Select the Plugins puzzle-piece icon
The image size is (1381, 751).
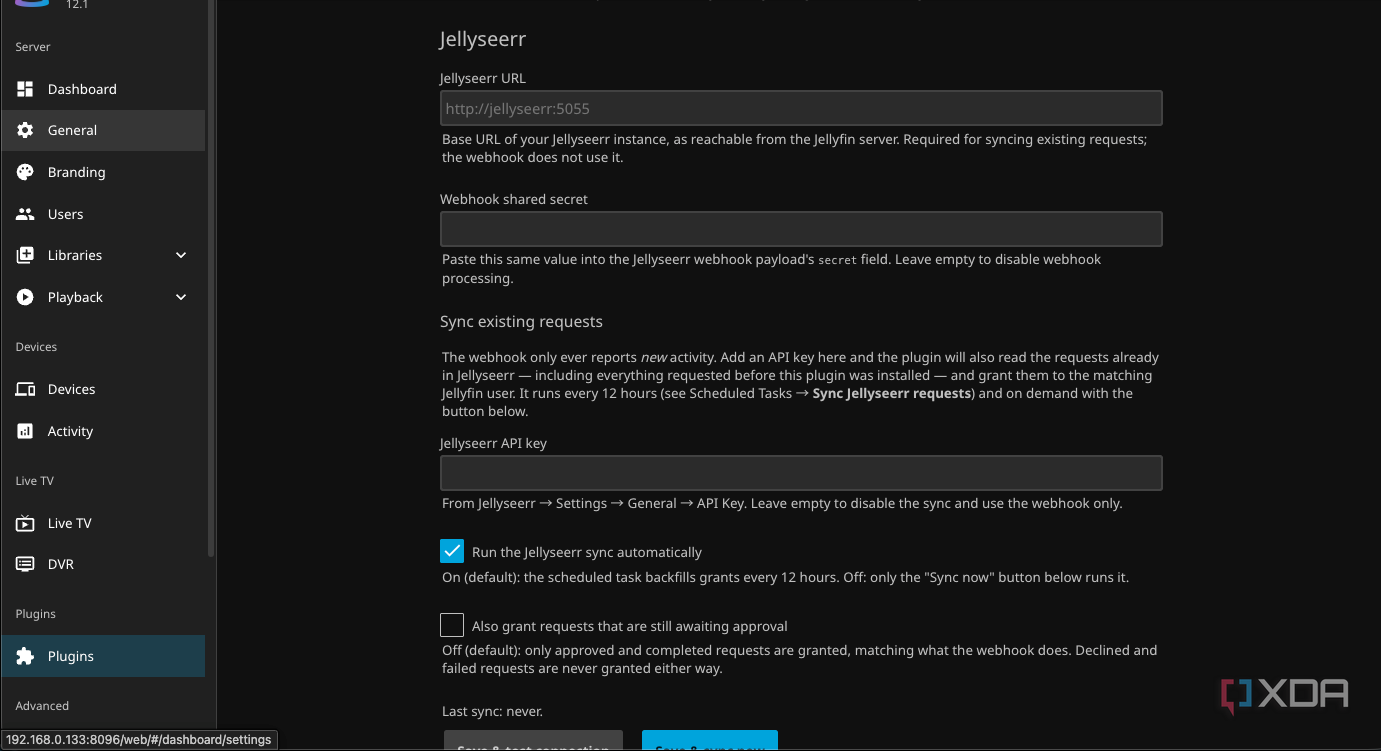coord(25,656)
